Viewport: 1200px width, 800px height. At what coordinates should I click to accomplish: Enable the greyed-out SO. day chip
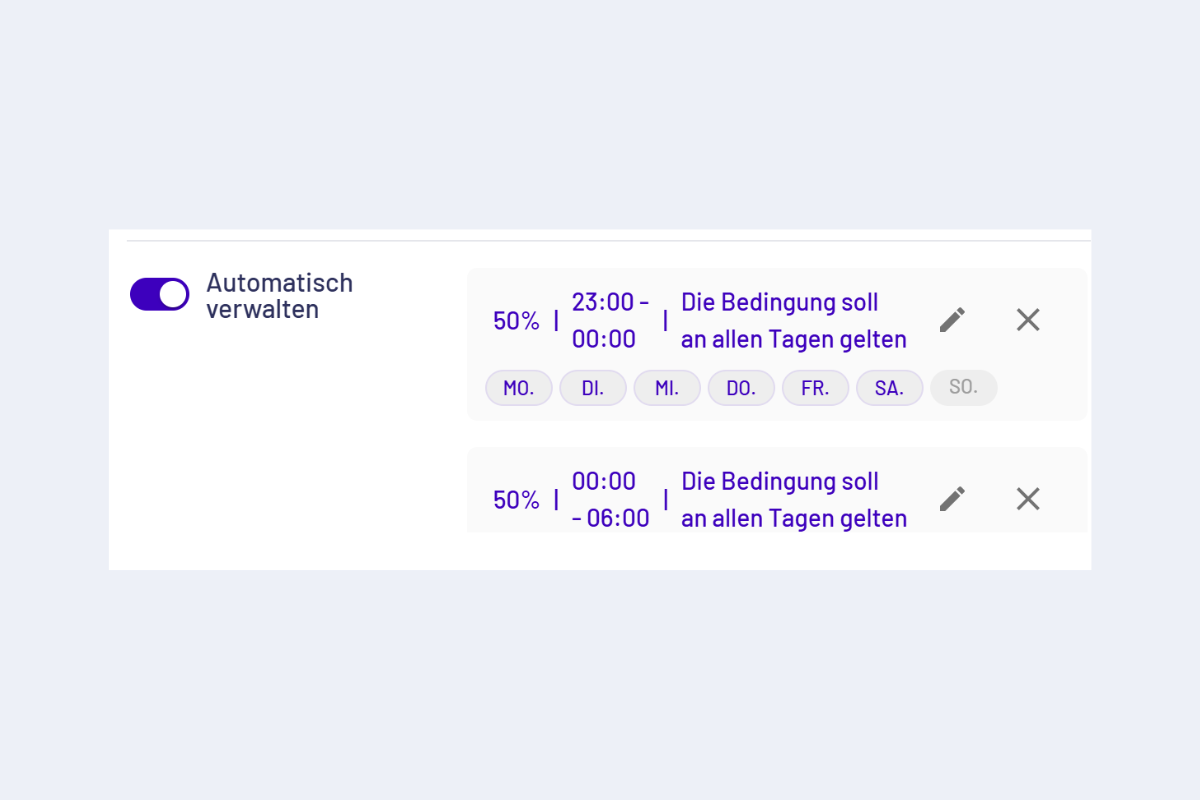[x=963, y=387]
